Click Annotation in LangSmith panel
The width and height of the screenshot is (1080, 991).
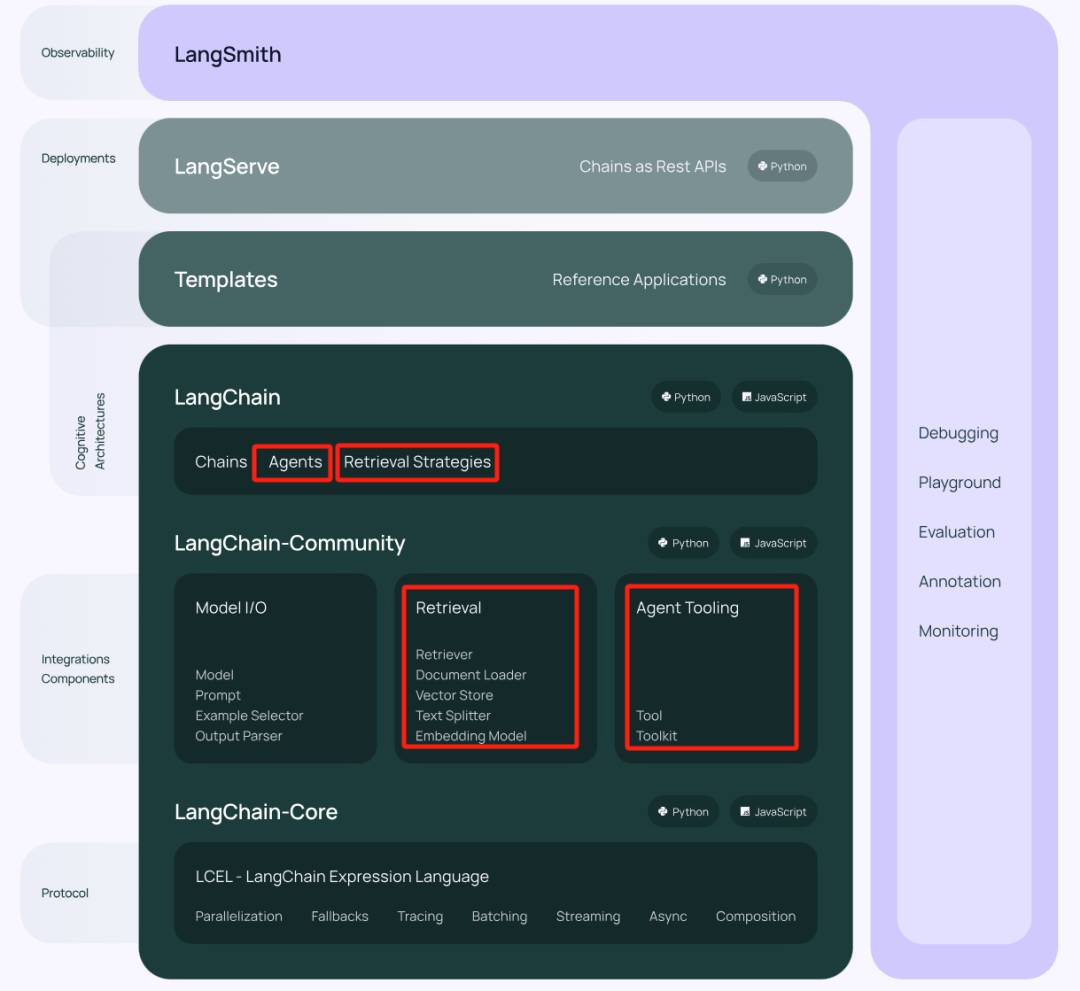[x=959, y=581]
